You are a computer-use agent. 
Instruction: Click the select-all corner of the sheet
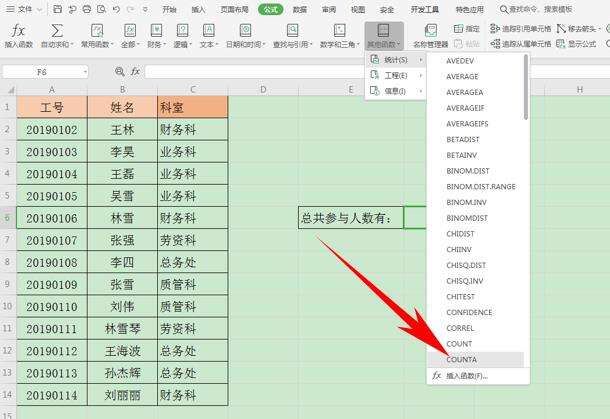tap(11, 91)
